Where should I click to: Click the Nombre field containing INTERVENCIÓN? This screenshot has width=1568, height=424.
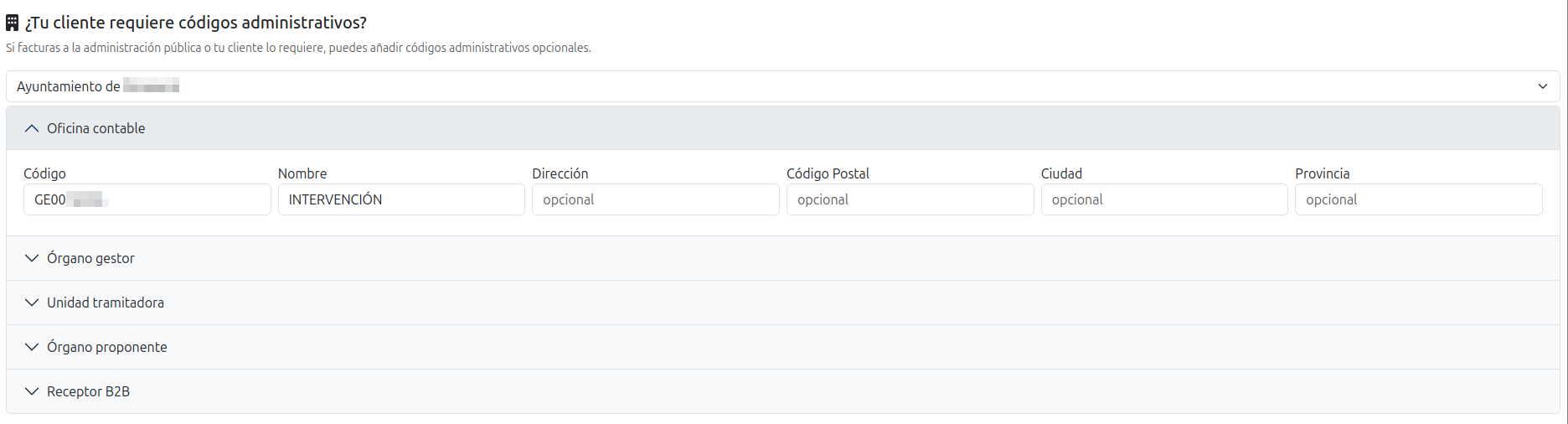[401, 199]
